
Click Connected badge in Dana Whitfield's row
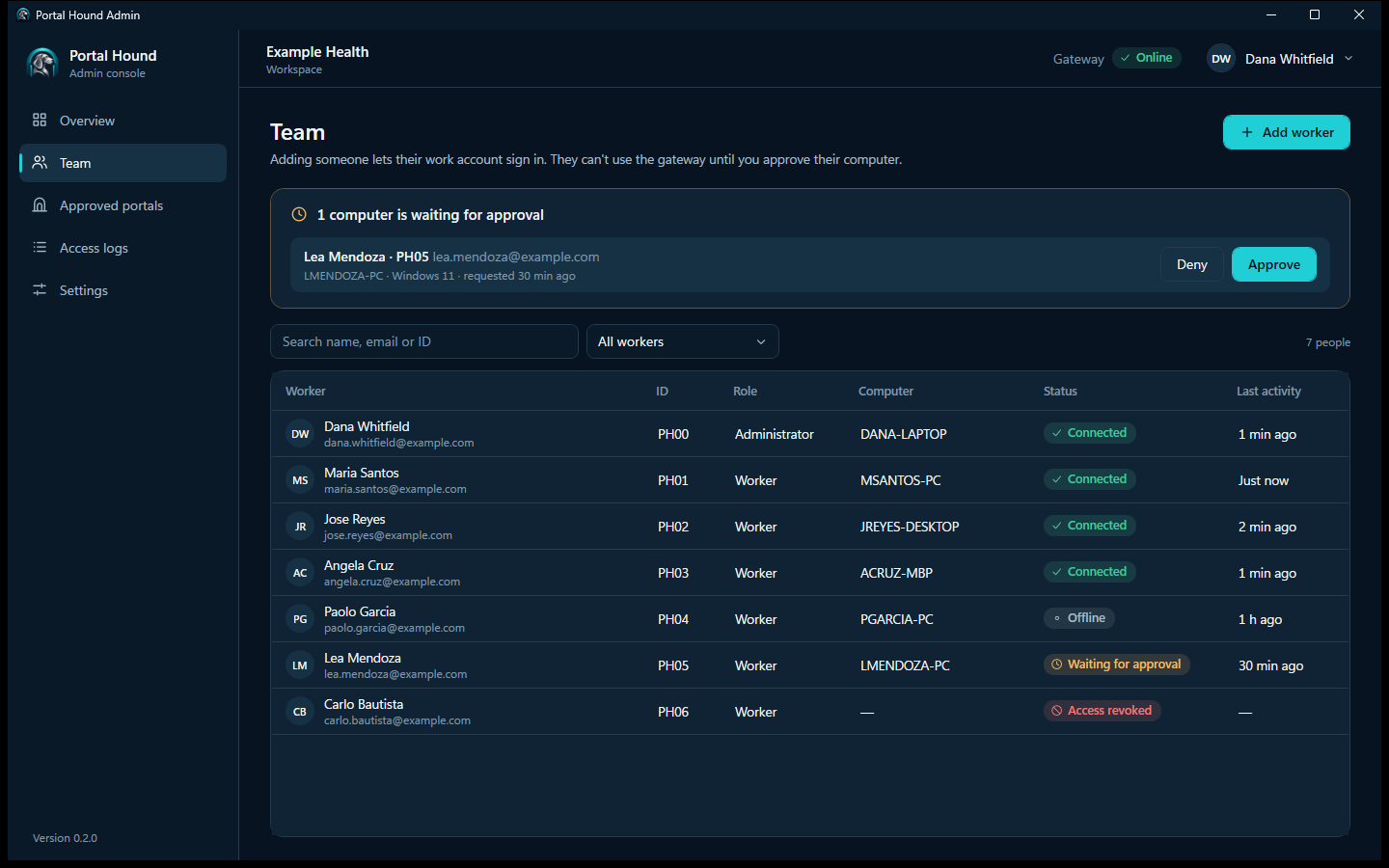(1089, 433)
